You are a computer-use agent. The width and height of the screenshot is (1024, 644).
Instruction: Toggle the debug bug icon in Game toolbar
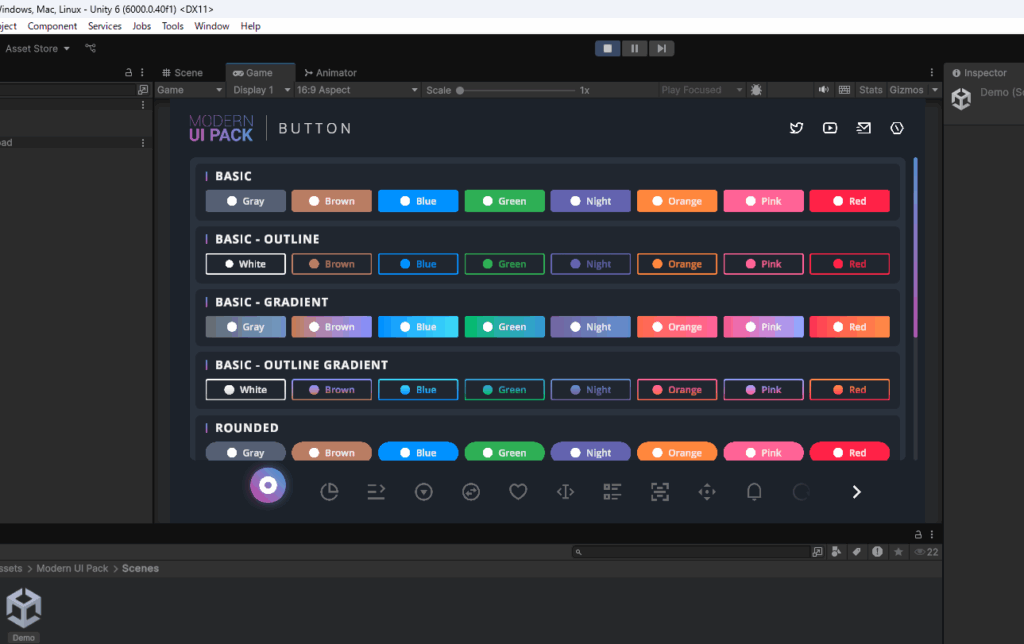click(756, 90)
